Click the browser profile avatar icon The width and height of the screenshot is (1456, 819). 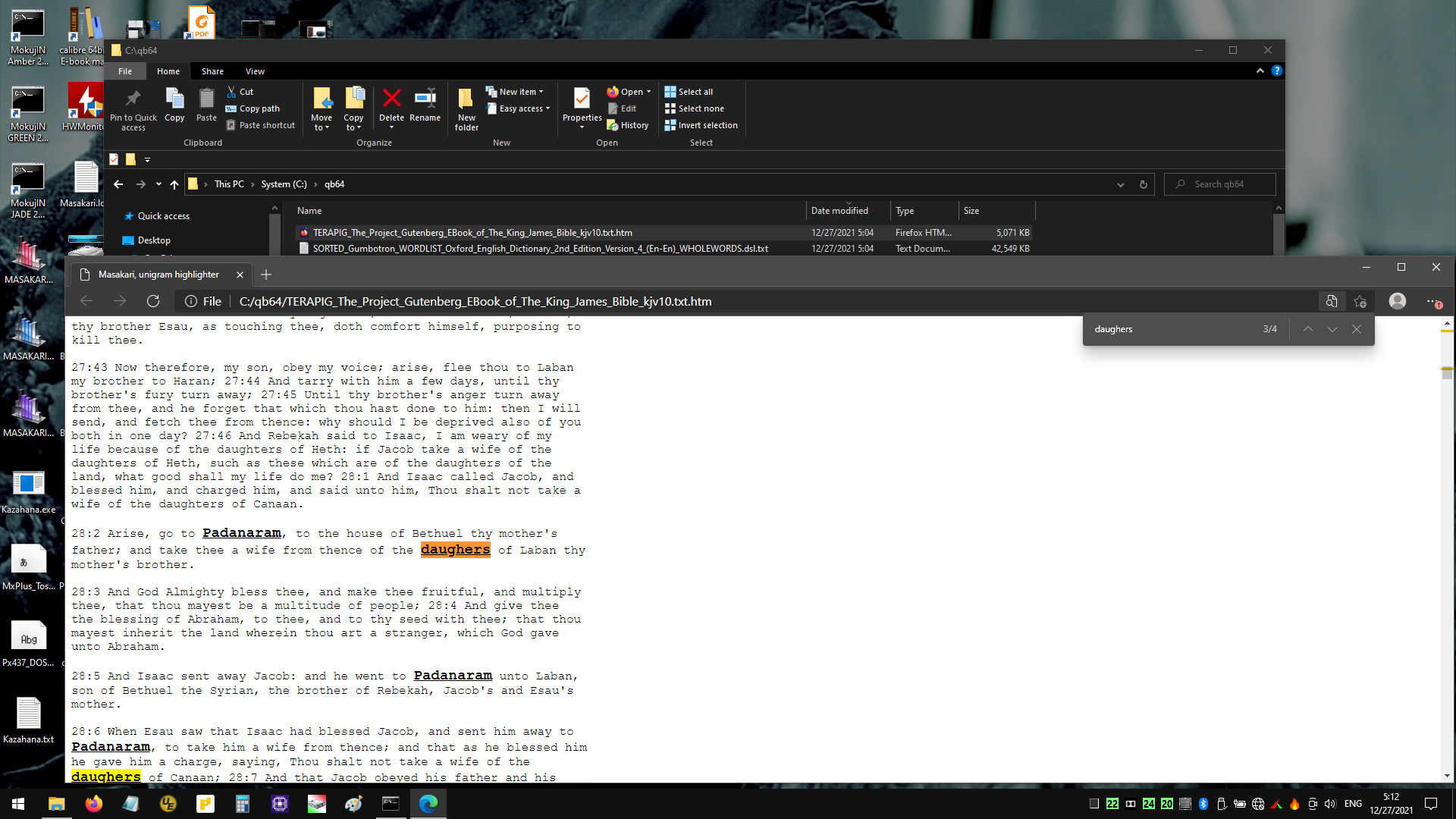click(1397, 301)
